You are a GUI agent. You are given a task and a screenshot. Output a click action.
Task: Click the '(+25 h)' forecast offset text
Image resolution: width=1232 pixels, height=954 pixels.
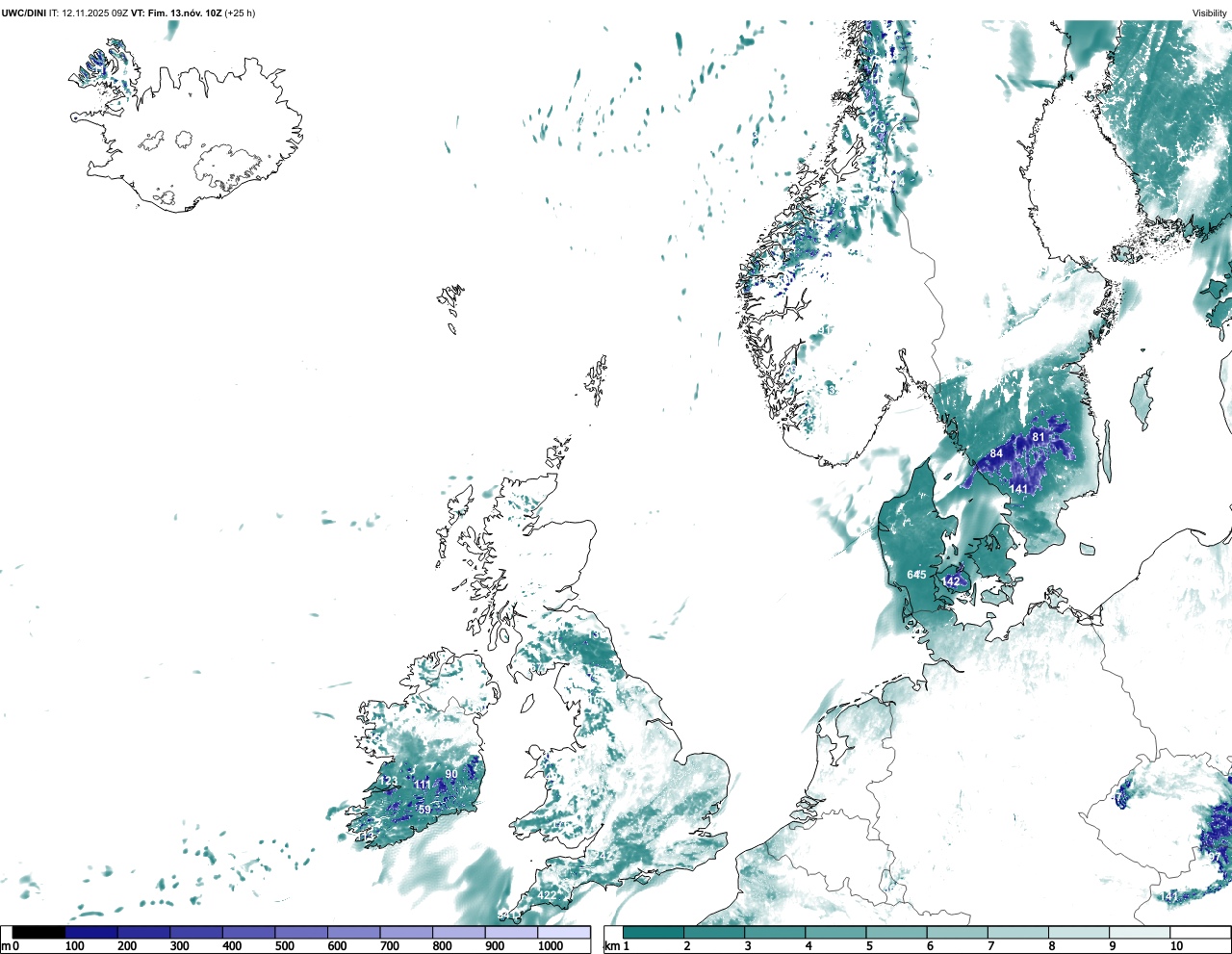tap(240, 13)
